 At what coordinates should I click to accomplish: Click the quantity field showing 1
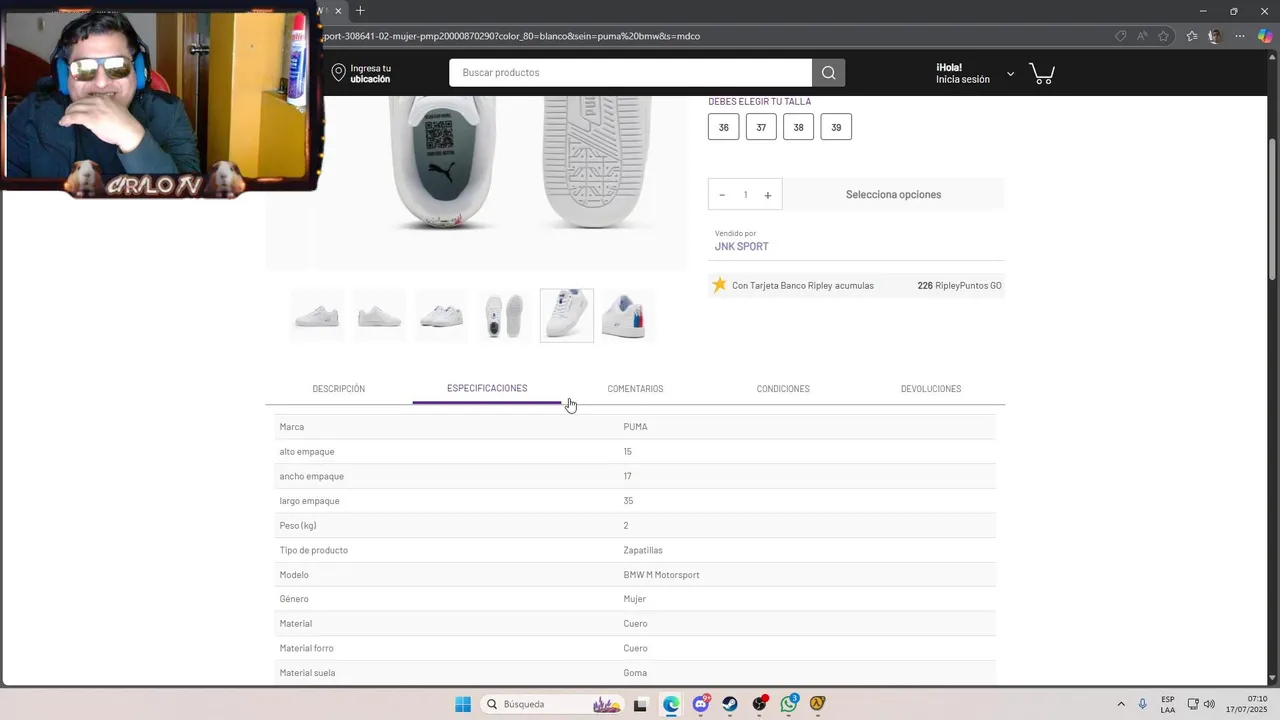[x=745, y=195]
